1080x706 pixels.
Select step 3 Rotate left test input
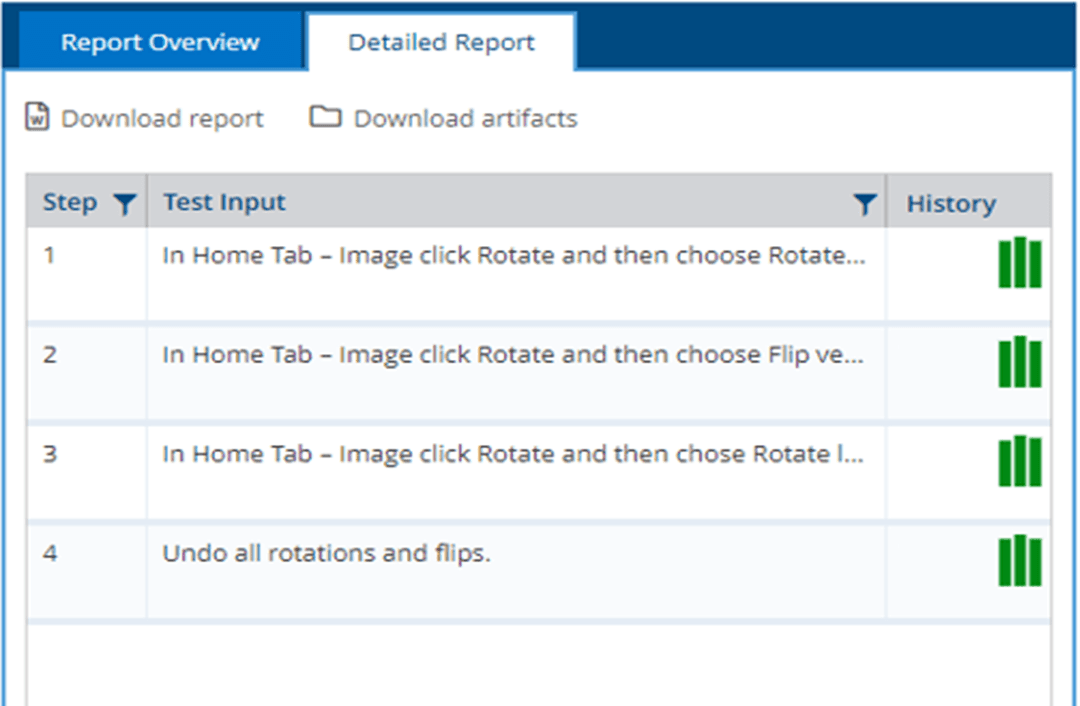pyautogui.click(x=514, y=454)
